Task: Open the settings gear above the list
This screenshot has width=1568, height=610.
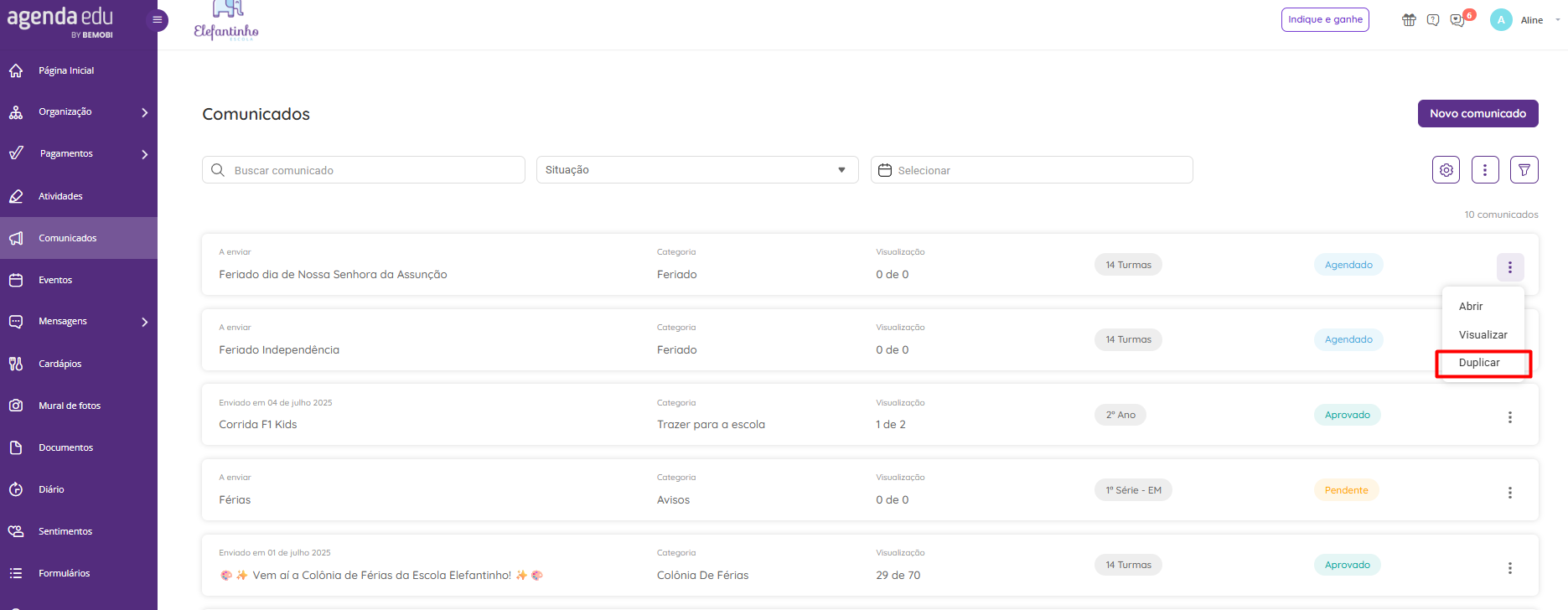Action: pyautogui.click(x=1446, y=169)
